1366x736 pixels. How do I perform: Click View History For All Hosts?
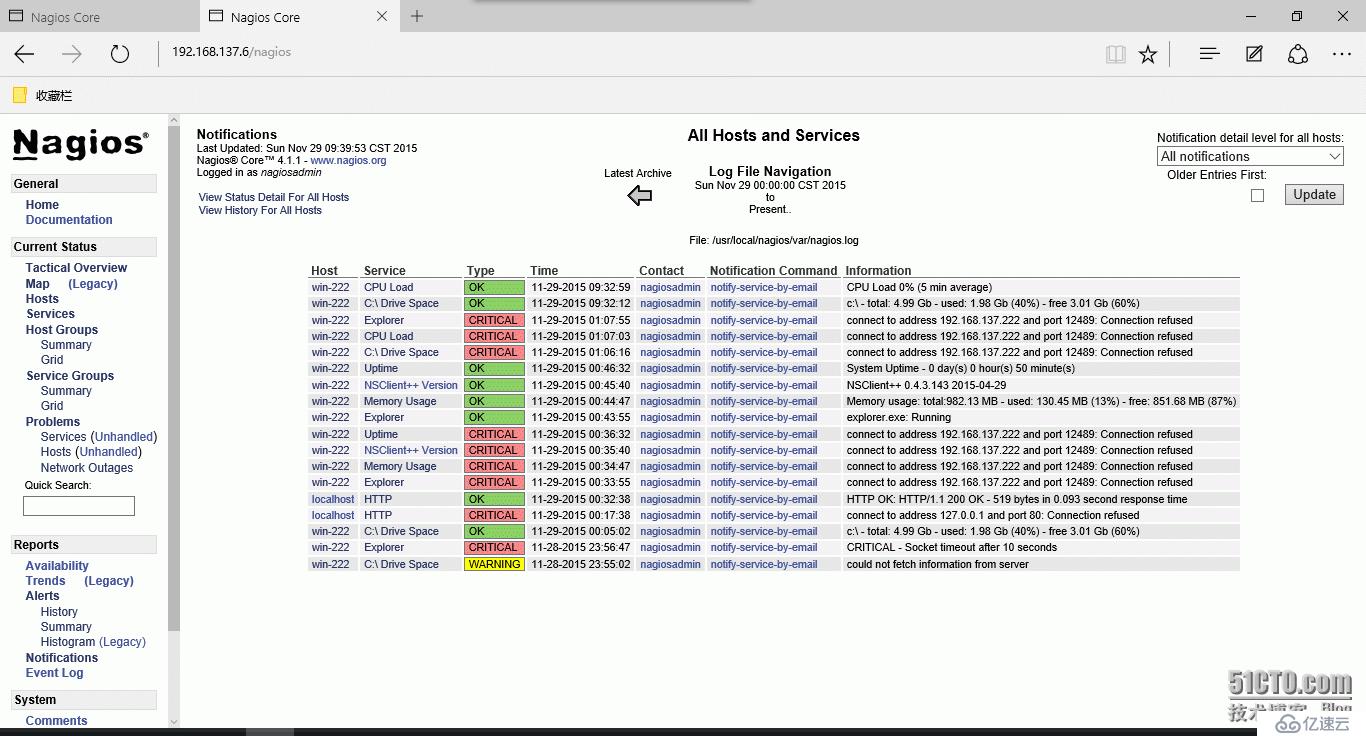coord(260,211)
